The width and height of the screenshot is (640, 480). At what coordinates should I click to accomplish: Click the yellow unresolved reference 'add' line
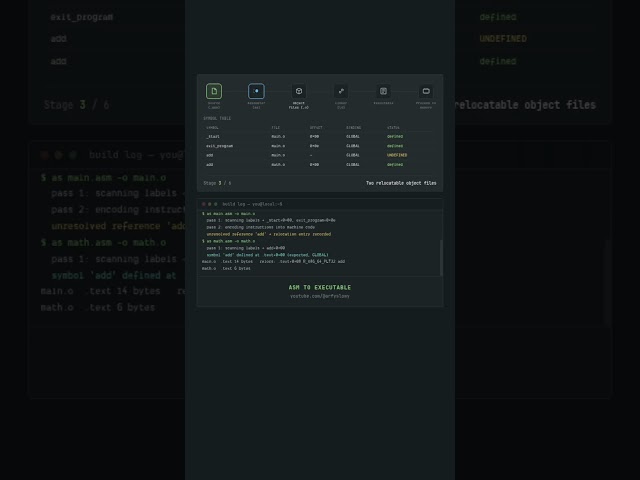[x=269, y=234]
